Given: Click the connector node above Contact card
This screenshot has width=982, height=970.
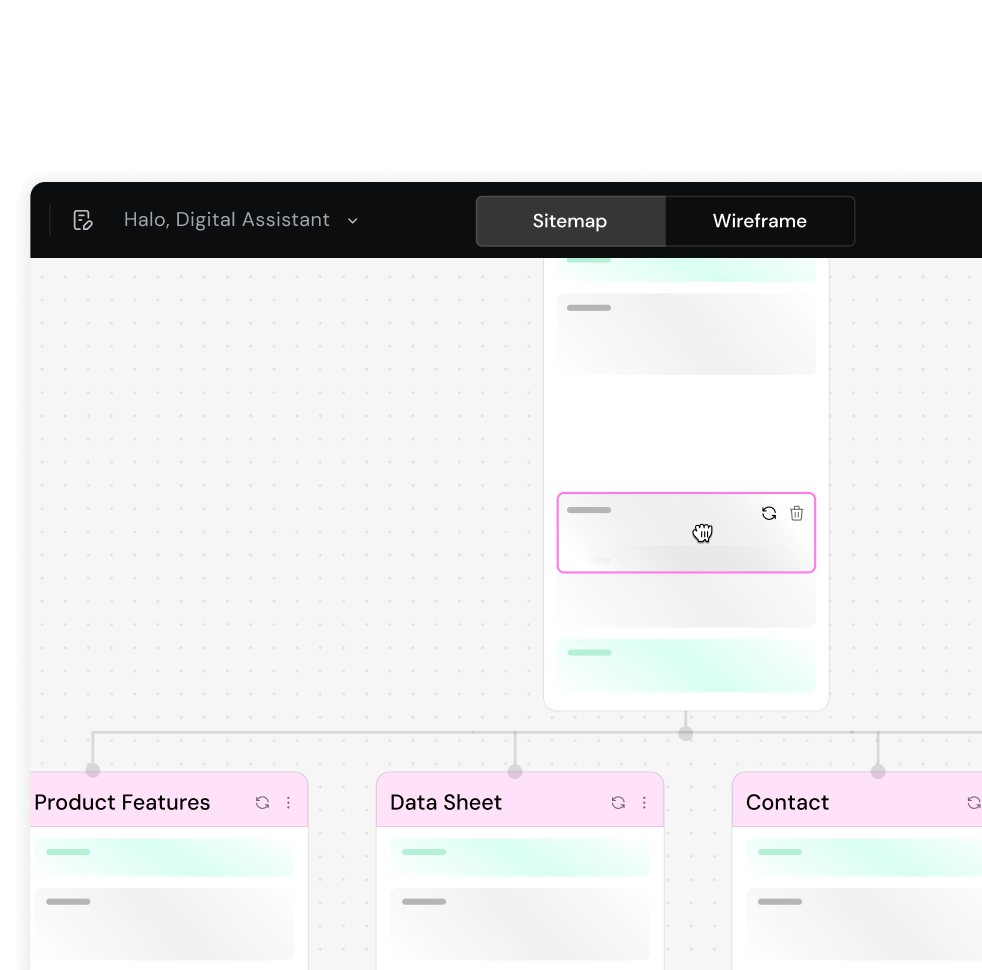Looking at the screenshot, I should pos(878,771).
